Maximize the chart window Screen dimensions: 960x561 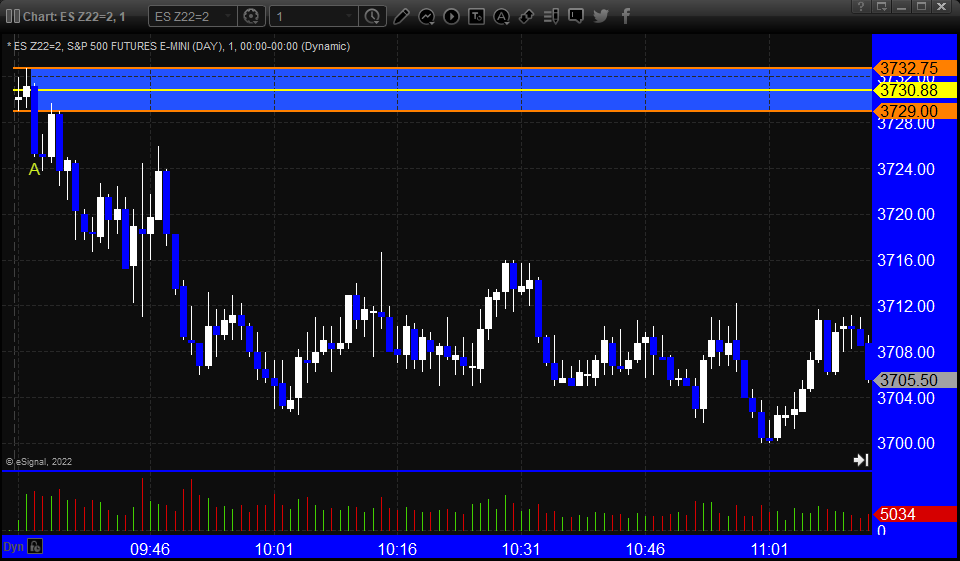921,6
